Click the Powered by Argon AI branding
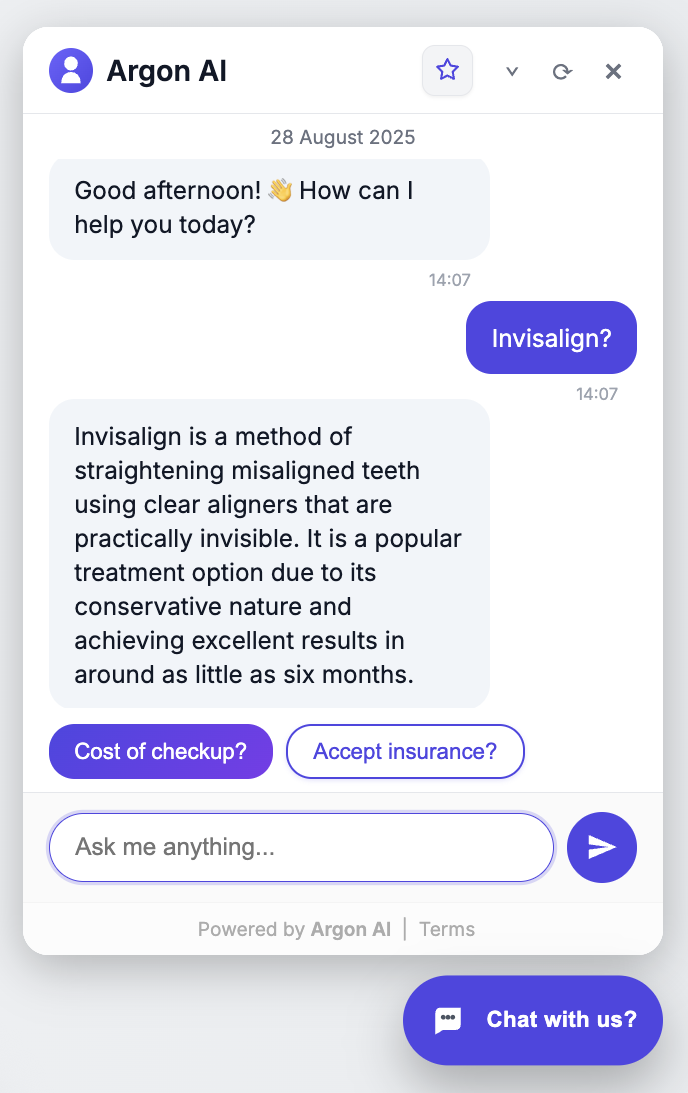 pos(294,929)
